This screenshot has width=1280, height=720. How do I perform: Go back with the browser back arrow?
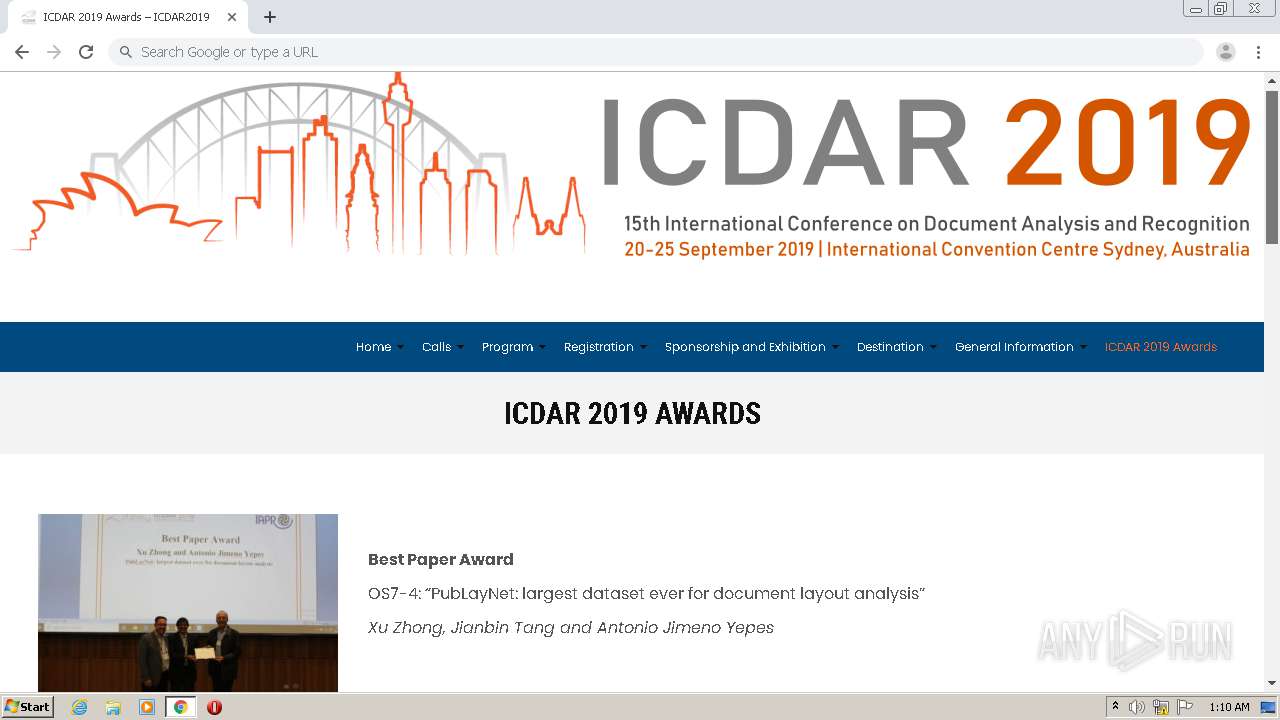pos(22,52)
